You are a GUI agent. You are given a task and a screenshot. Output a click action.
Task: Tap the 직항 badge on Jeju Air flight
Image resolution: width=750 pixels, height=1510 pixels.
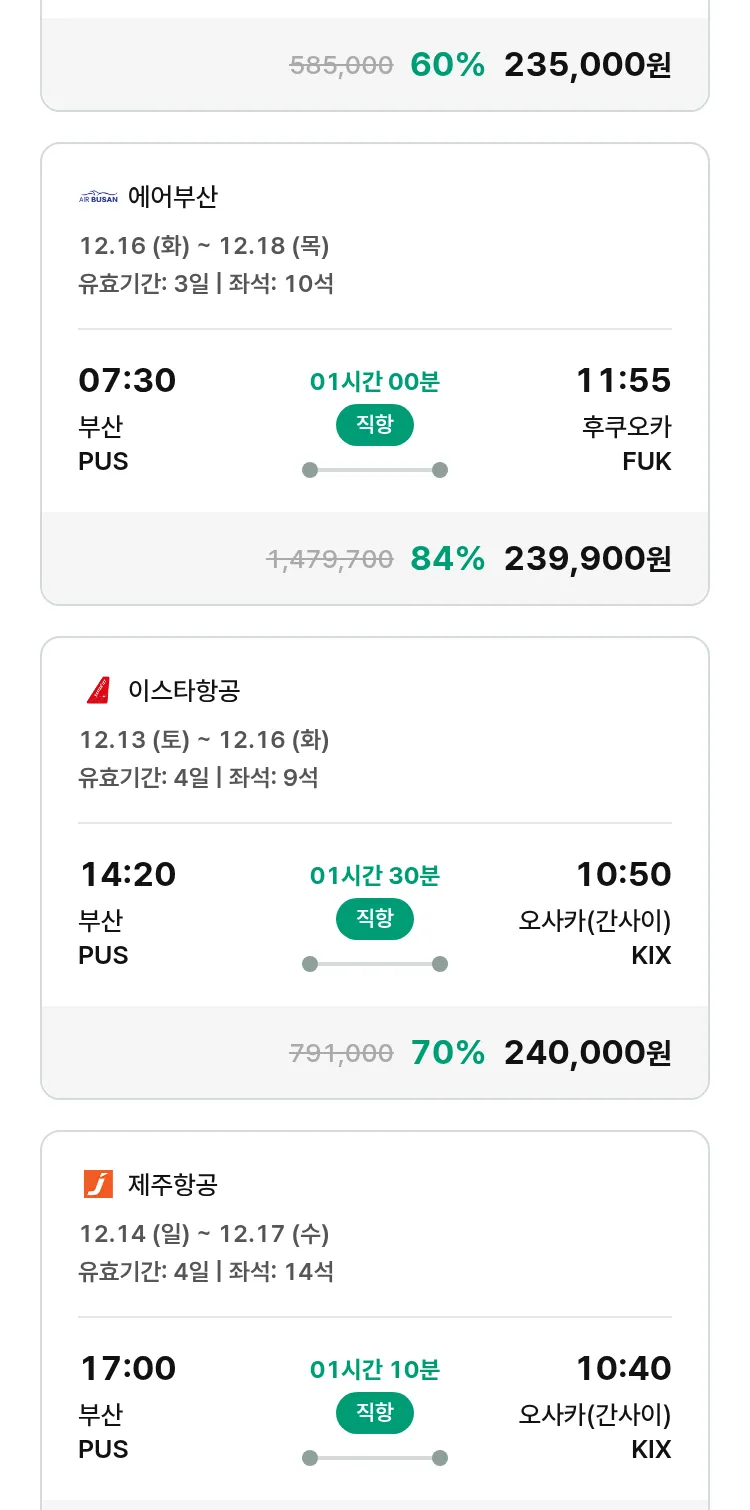coord(374,1413)
